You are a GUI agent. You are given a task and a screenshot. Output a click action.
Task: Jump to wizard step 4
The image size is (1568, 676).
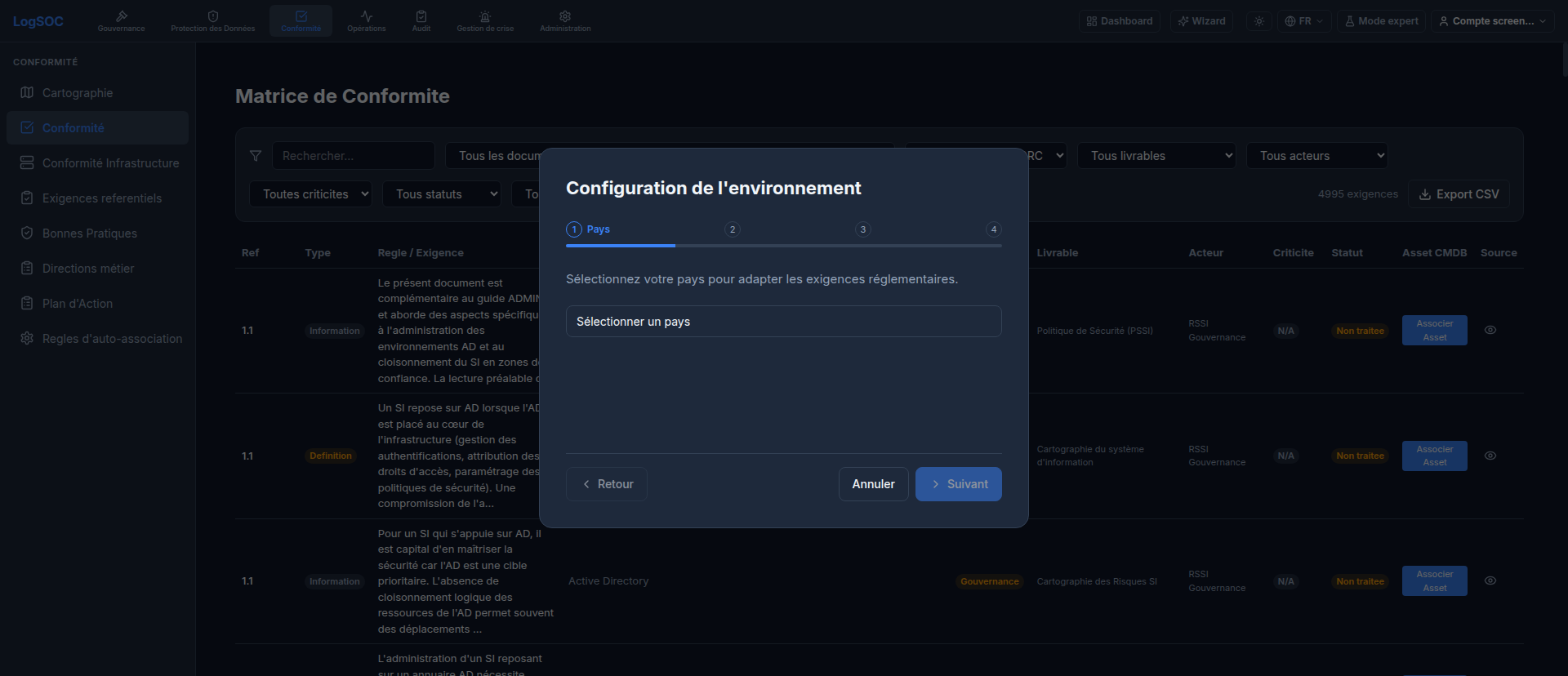(994, 229)
